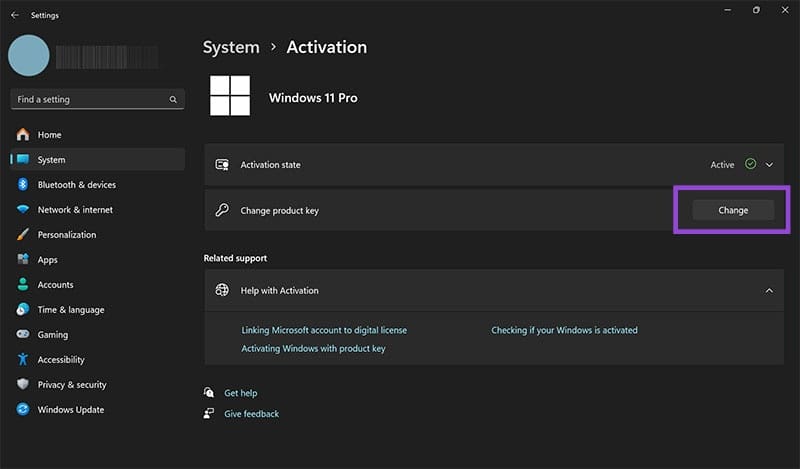800x469 pixels.
Task: Open the Gaming controller icon
Action: point(23,334)
